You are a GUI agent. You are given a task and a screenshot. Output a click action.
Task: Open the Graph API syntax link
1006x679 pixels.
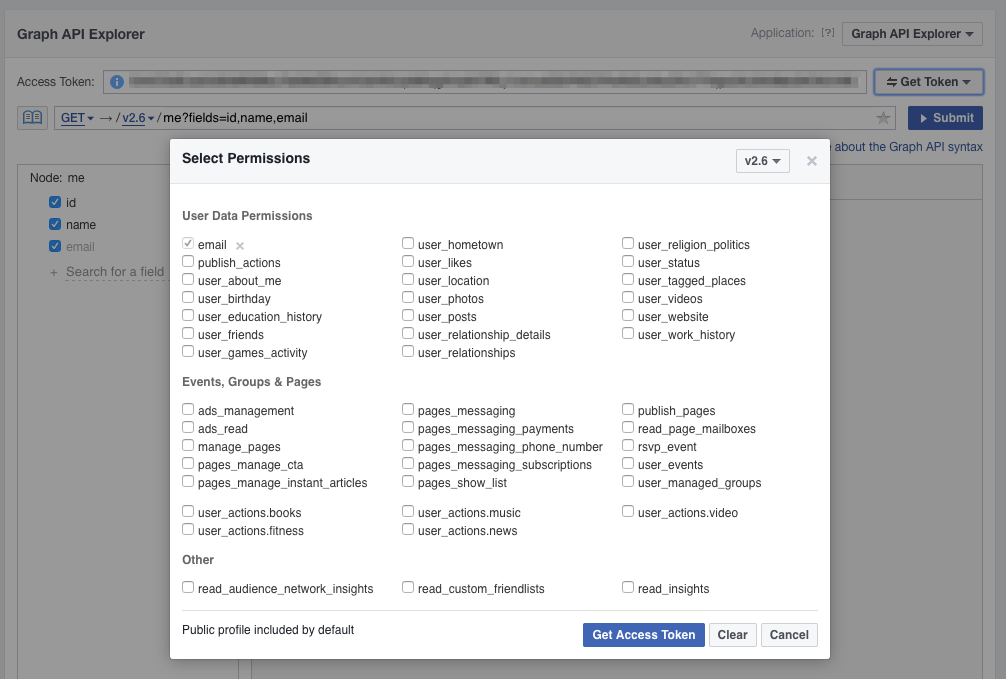908,147
